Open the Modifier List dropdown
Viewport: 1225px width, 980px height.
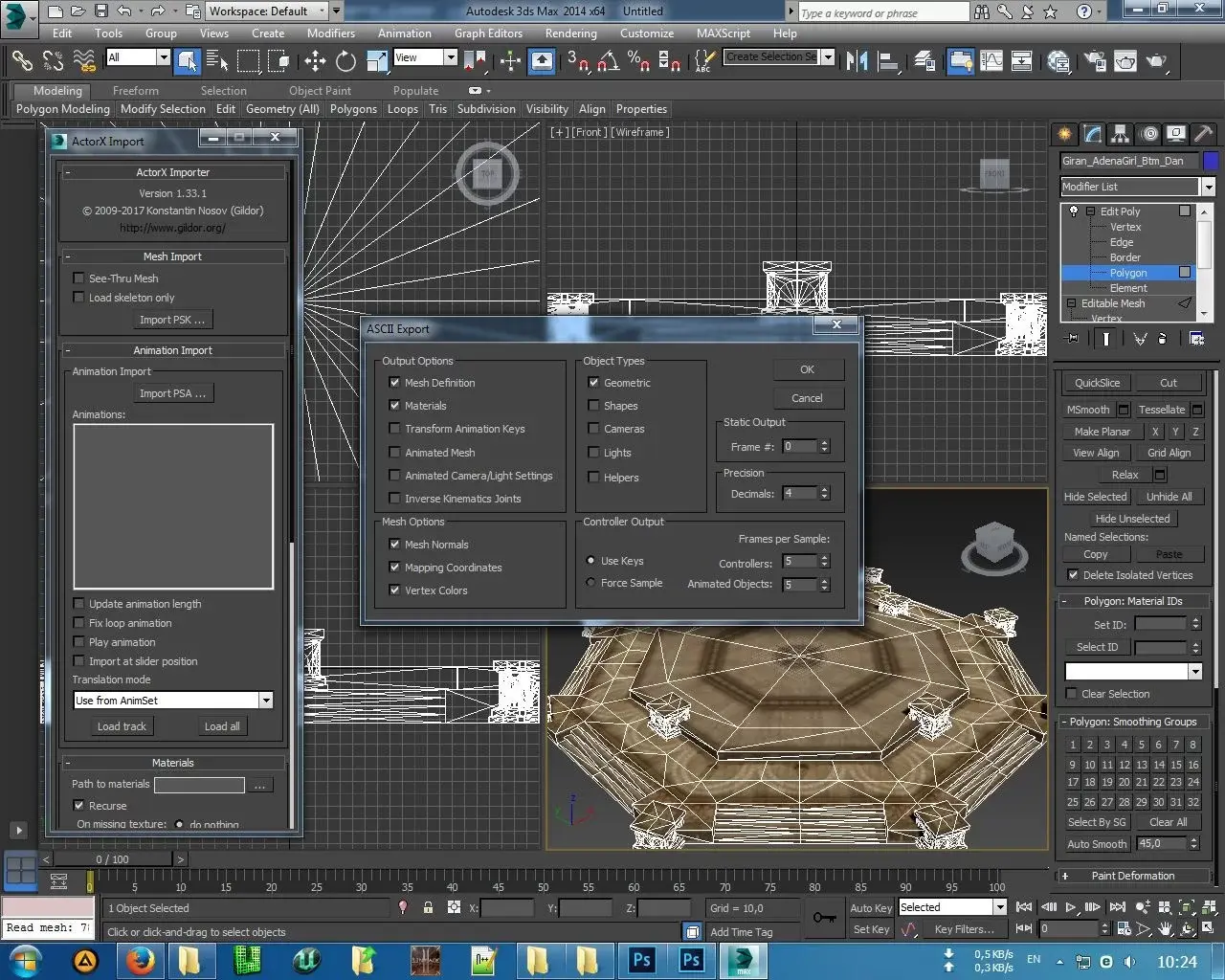[1137, 187]
